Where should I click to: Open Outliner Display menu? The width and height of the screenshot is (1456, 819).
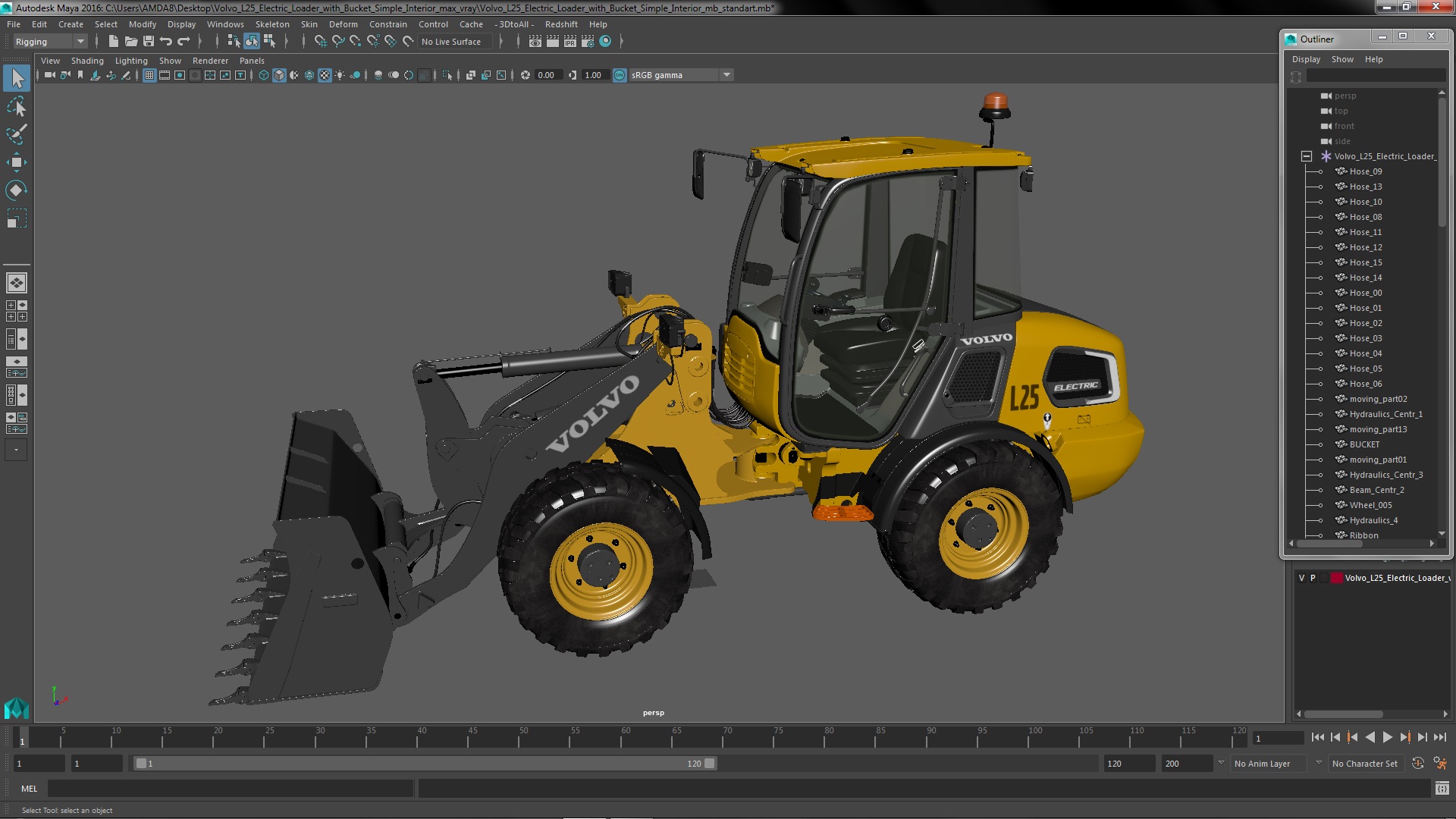pyautogui.click(x=1306, y=59)
